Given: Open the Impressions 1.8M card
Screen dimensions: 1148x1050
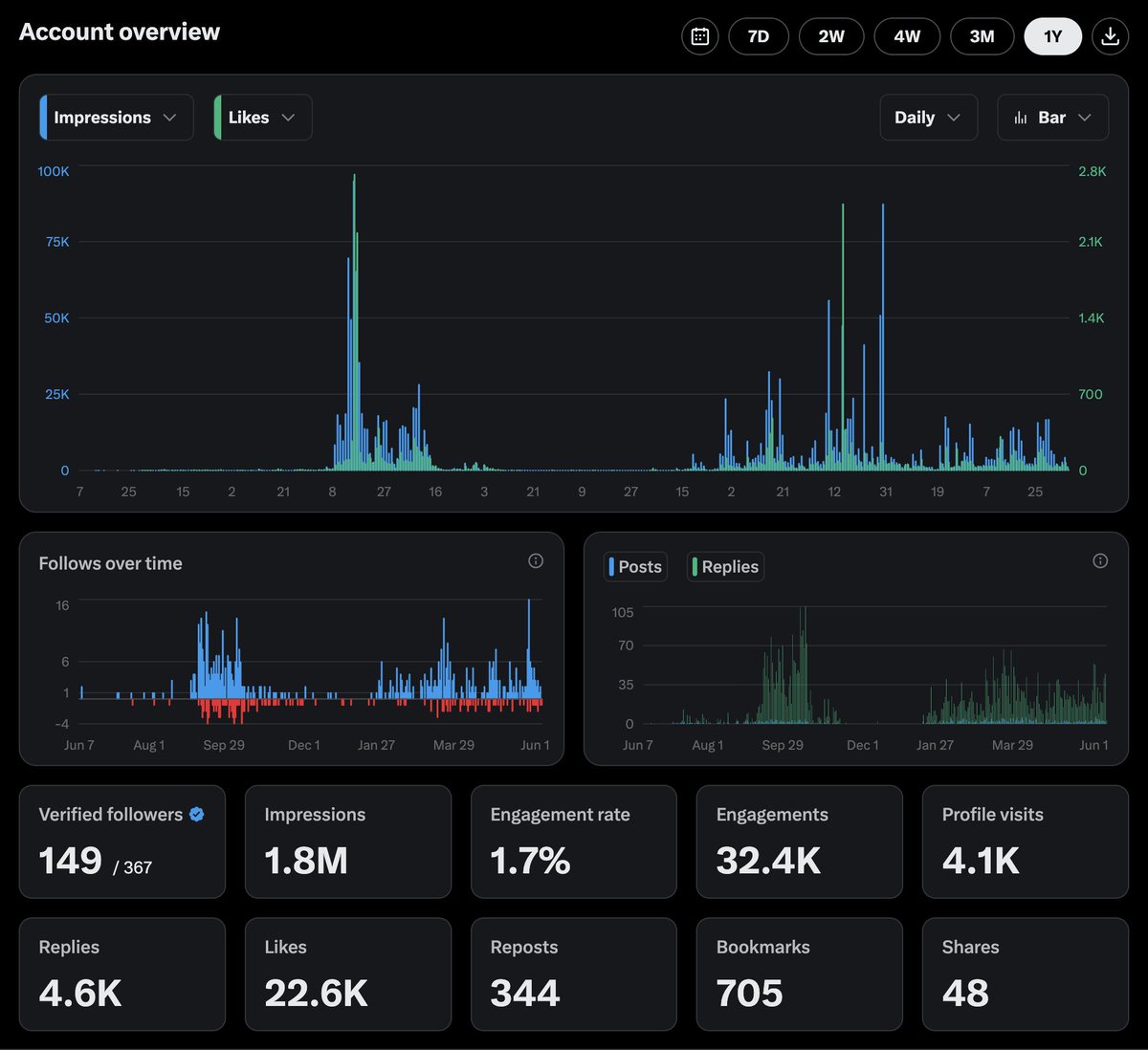Looking at the screenshot, I should [348, 842].
